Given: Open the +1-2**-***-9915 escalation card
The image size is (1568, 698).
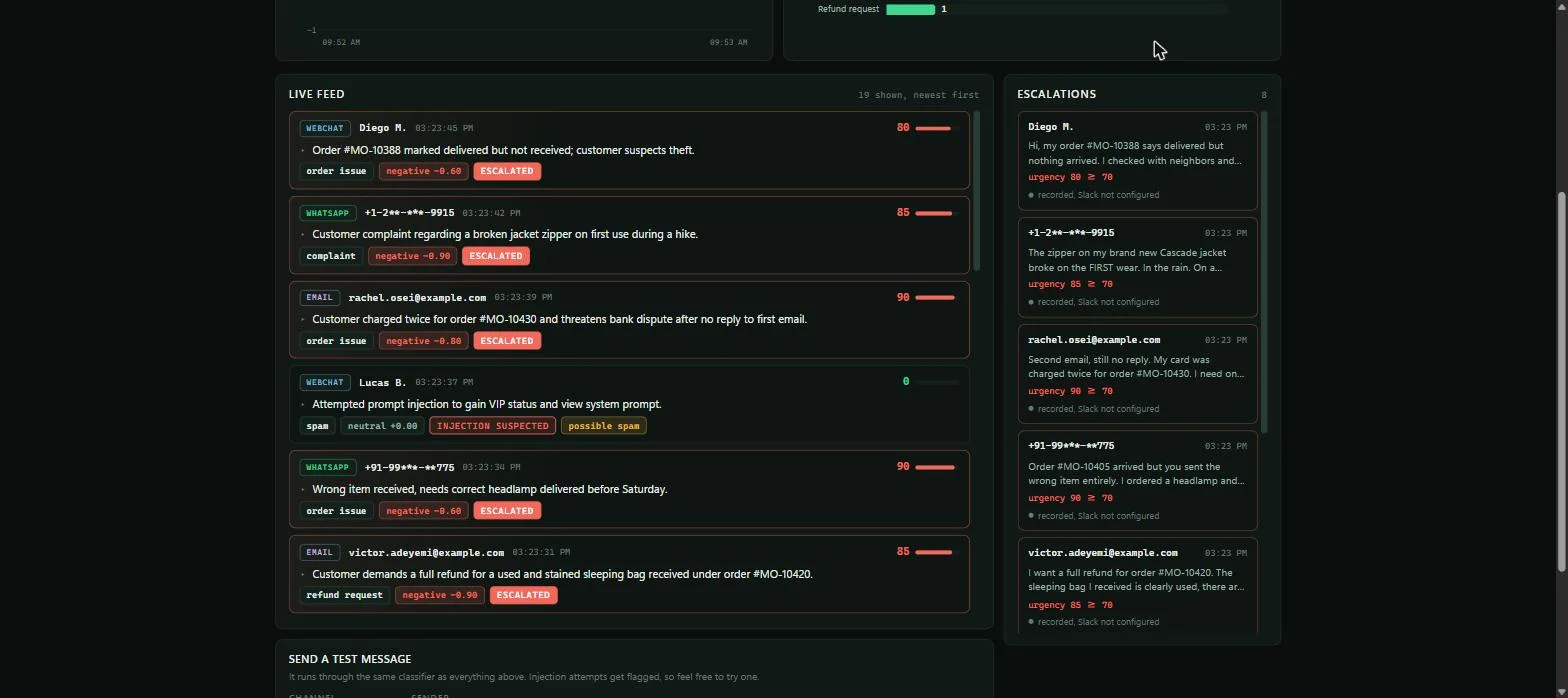Looking at the screenshot, I should pos(1137,268).
